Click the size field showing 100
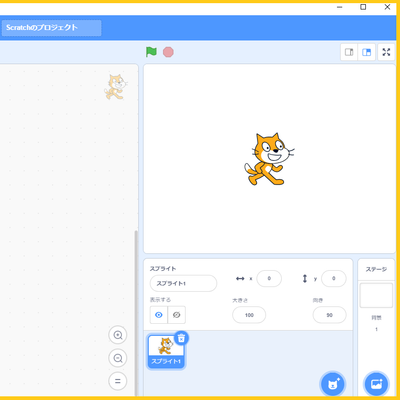The width and height of the screenshot is (400, 400). tap(249, 315)
